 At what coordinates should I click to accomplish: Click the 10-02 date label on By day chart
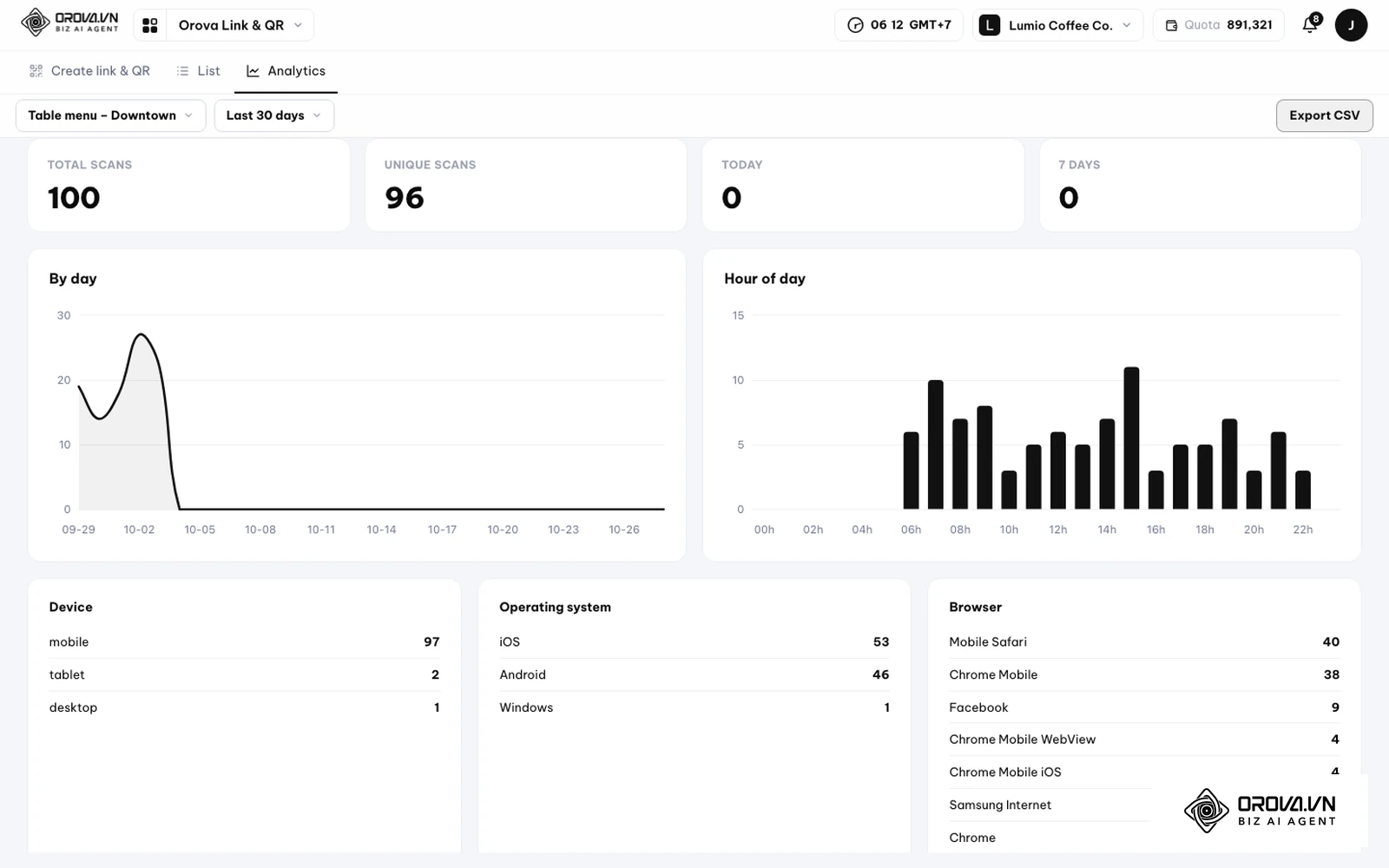(139, 529)
